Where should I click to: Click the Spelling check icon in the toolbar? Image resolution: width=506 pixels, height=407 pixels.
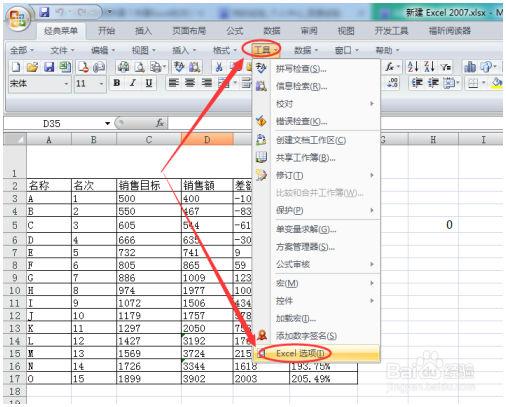point(179,67)
